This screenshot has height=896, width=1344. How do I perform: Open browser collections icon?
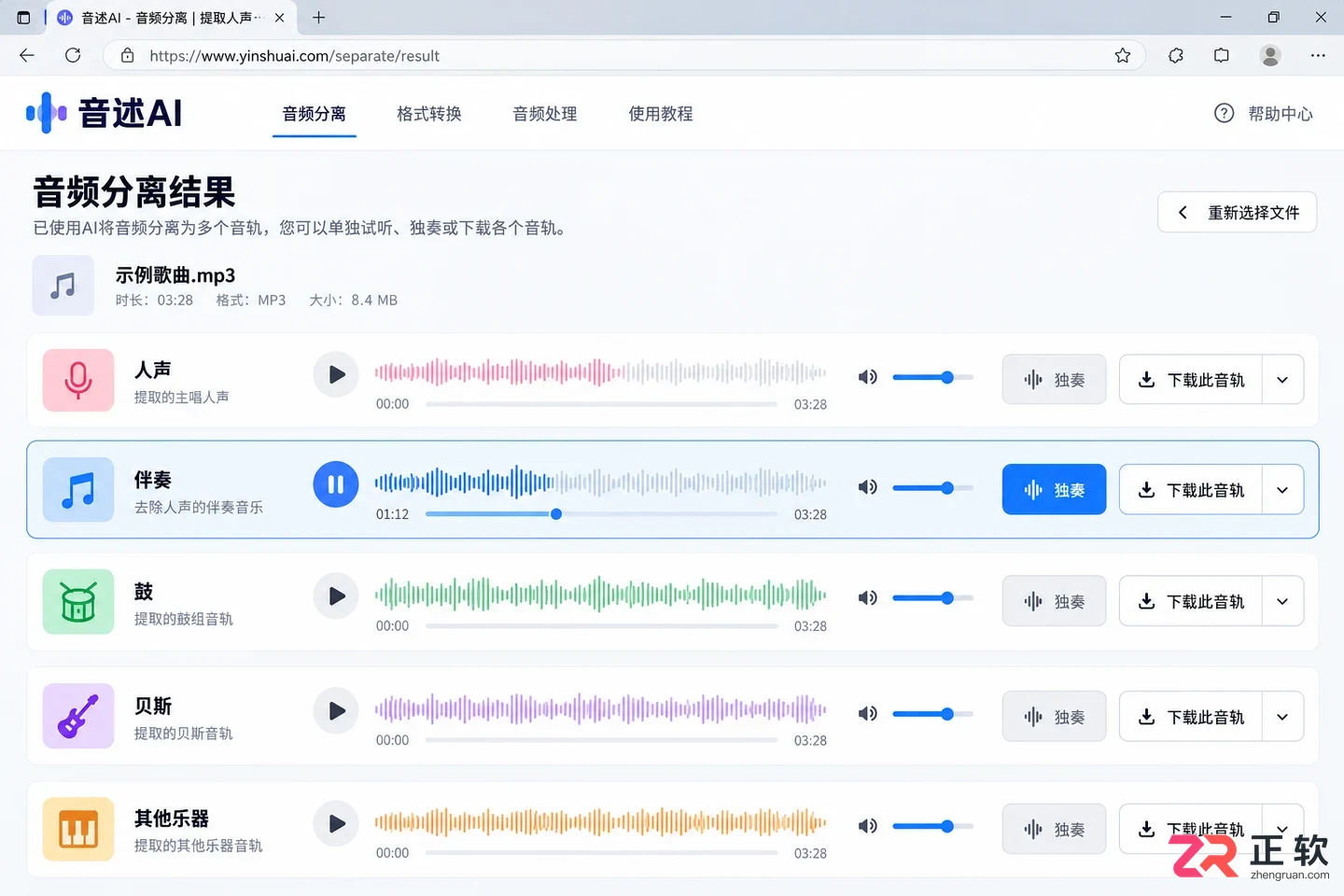(1222, 56)
